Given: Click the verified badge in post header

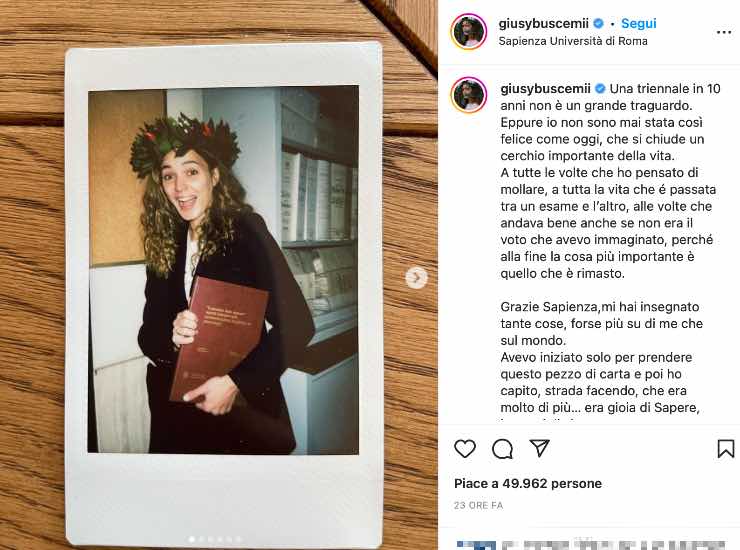Looking at the screenshot, I should (598, 23).
